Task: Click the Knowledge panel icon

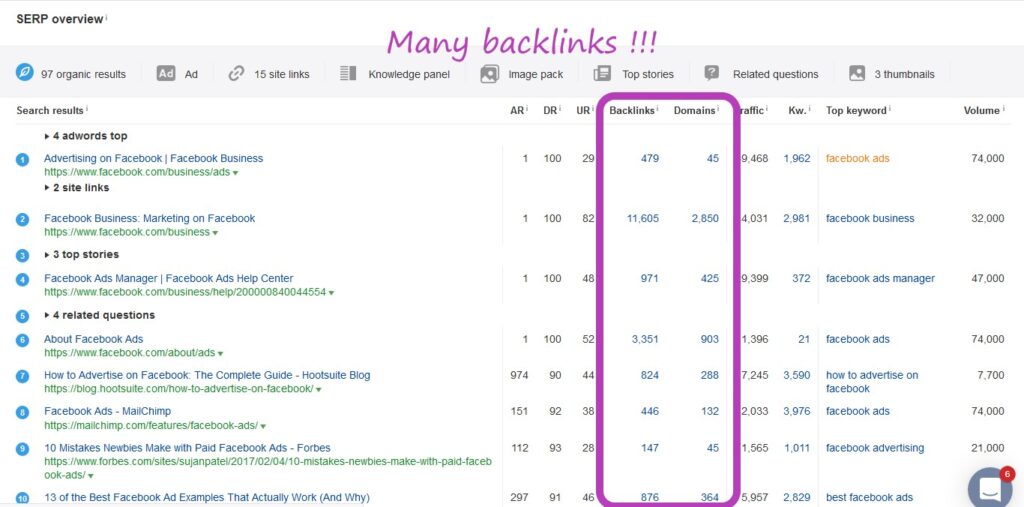Action: (348, 73)
